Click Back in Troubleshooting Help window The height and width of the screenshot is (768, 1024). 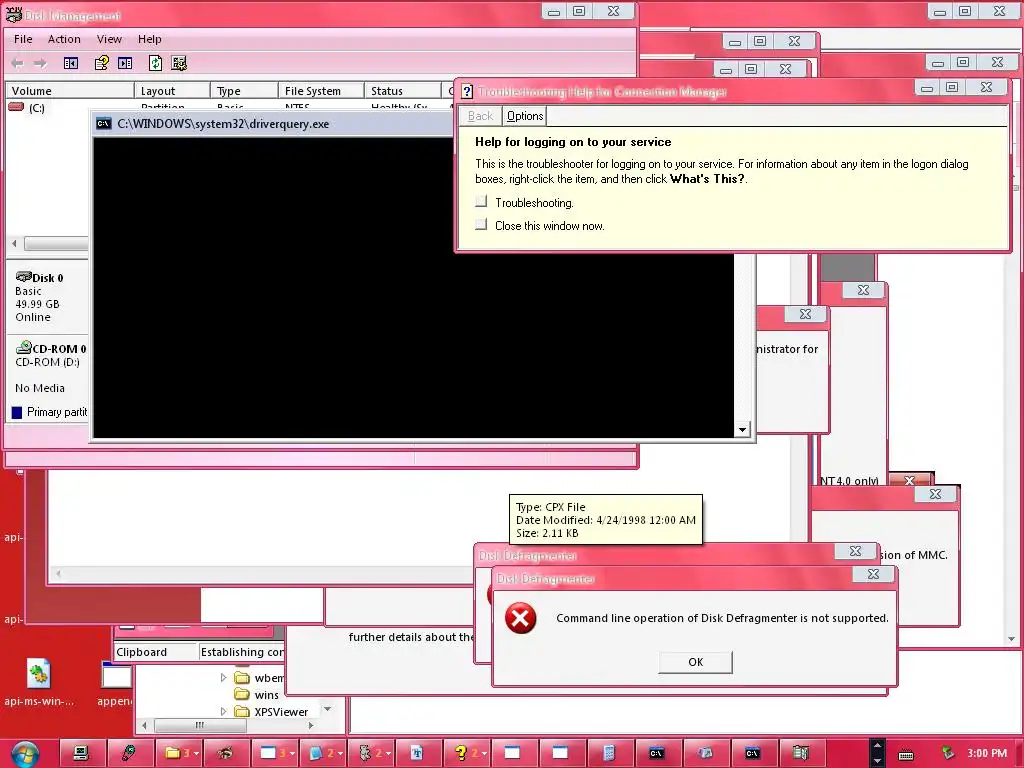480,116
